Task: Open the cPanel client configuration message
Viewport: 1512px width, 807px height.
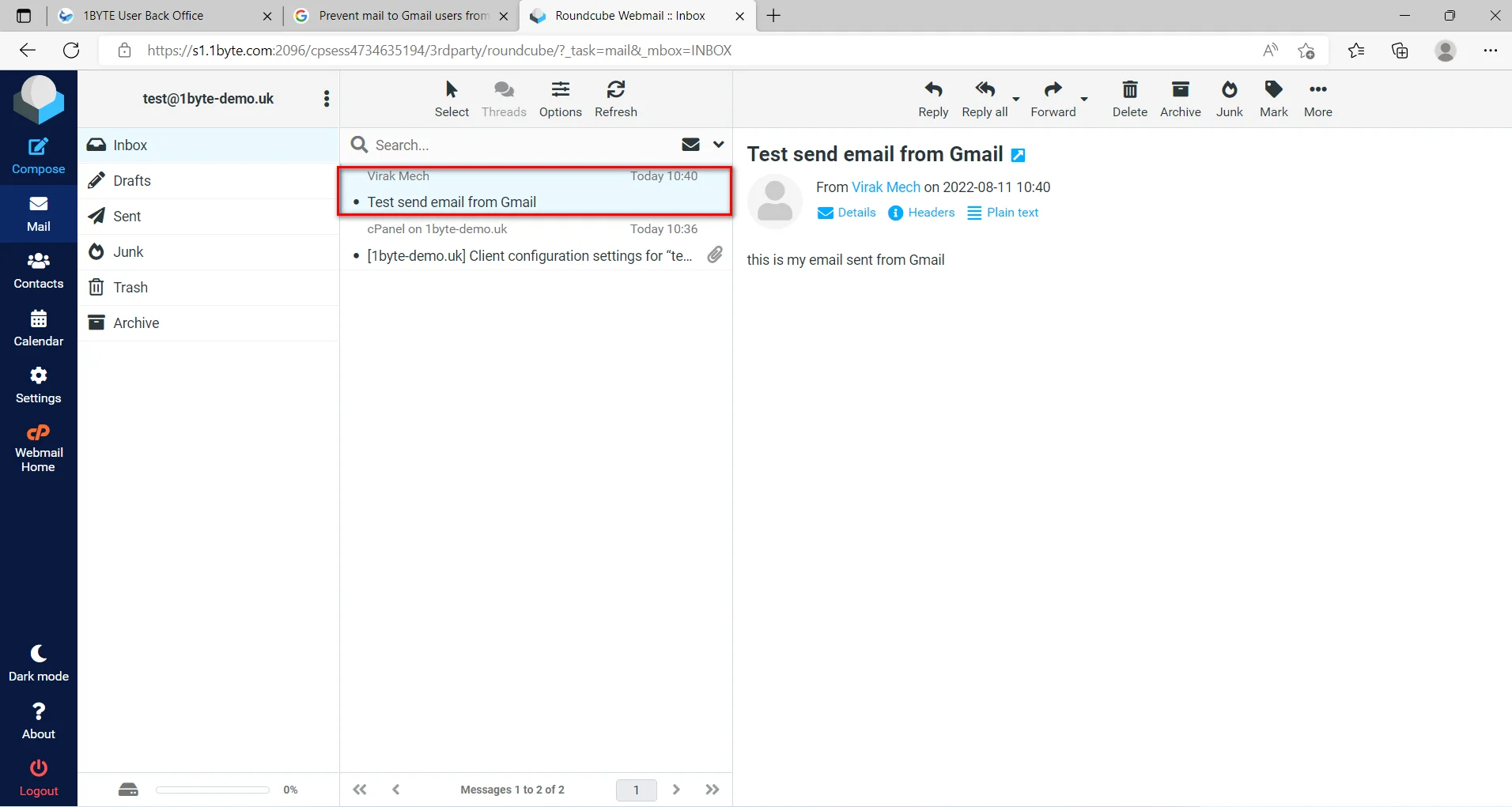Action: click(535, 243)
